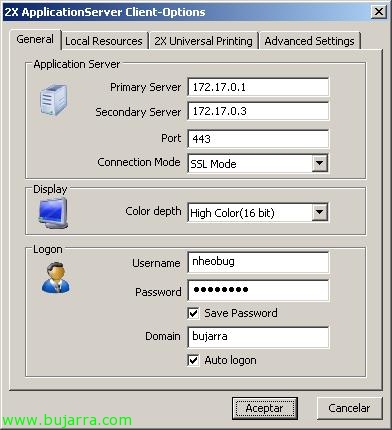Disable the Auto logon checkbox
The image size is (392, 430).
click(194, 360)
